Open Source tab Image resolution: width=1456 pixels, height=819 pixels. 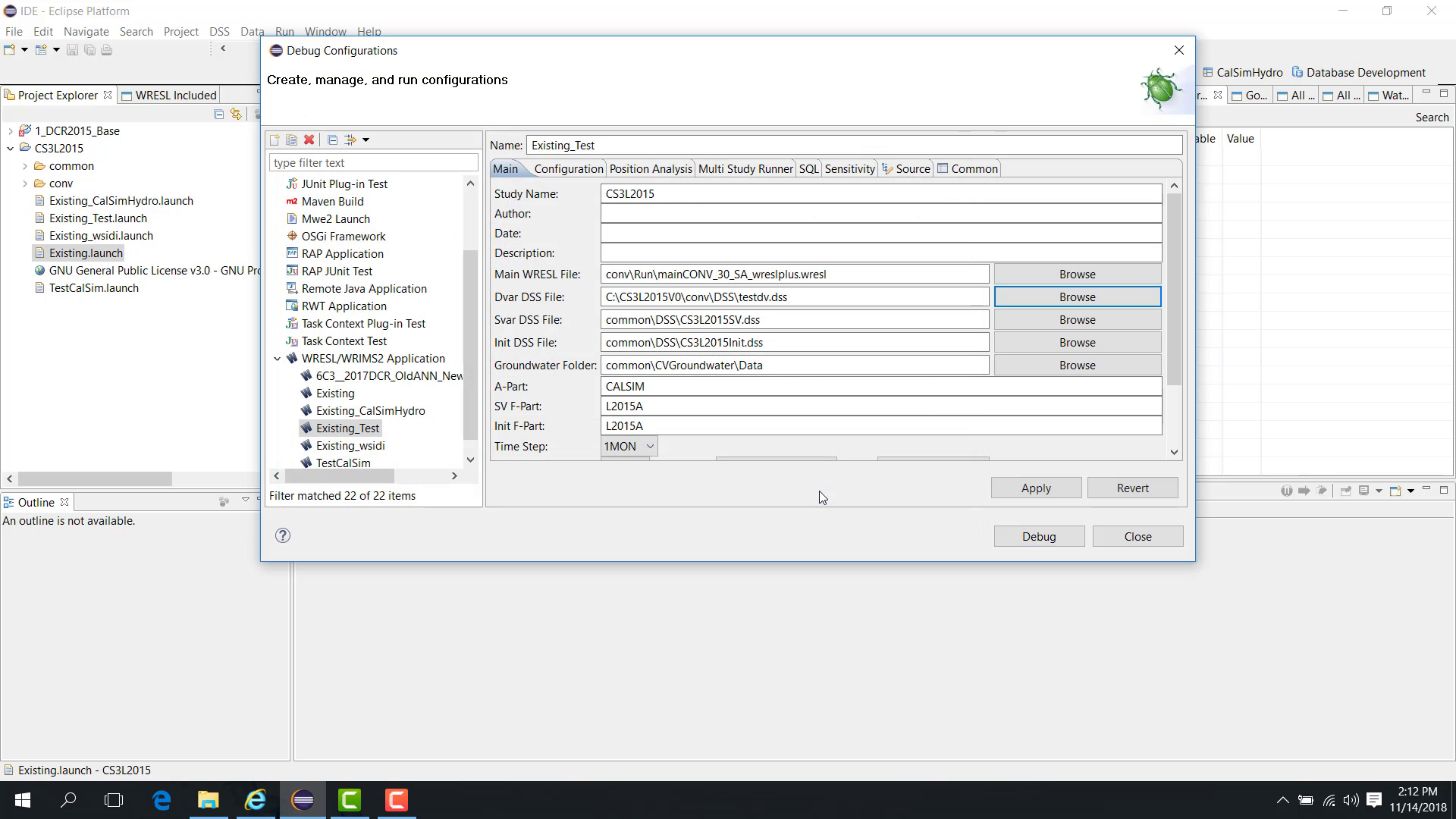click(905, 169)
